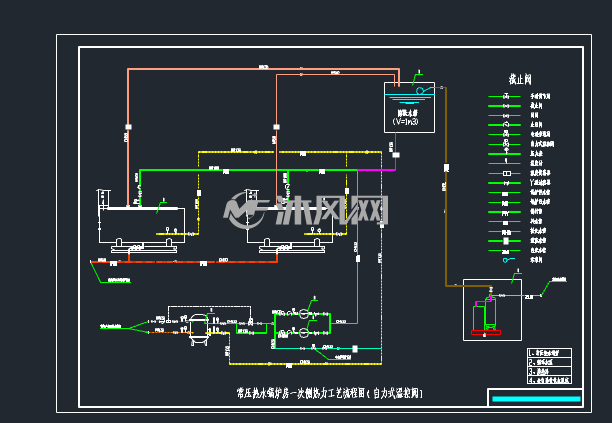Select the brown pipe running down from expansion tank

[446, 187]
